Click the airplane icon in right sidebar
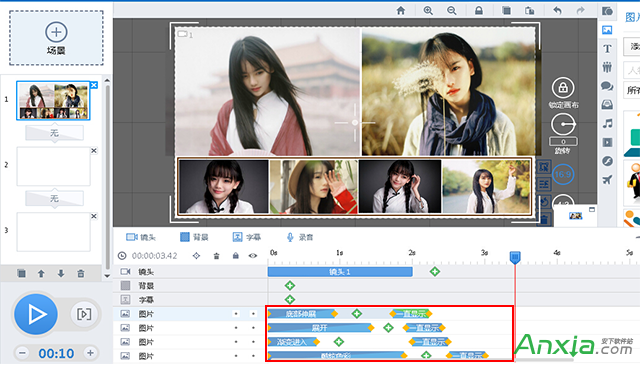Viewport: 640px width, 365px height. click(x=607, y=180)
